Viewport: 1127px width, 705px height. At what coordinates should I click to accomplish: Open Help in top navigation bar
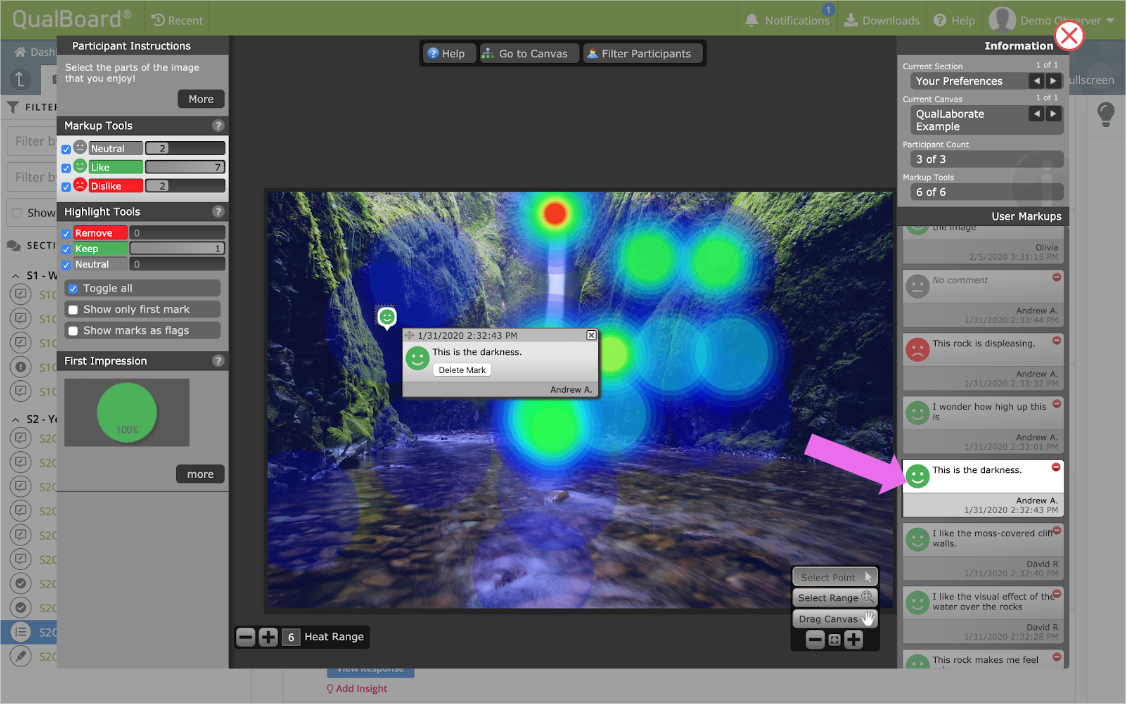point(954,20)
